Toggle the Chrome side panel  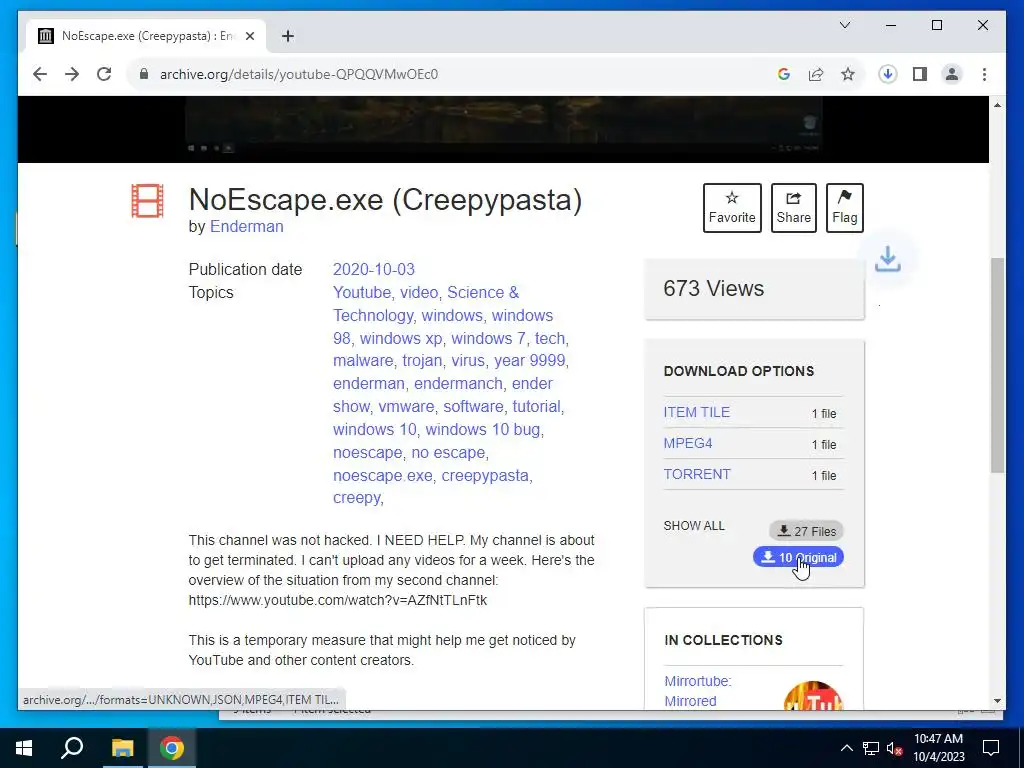pyautogui.click(x=920, y=74)
